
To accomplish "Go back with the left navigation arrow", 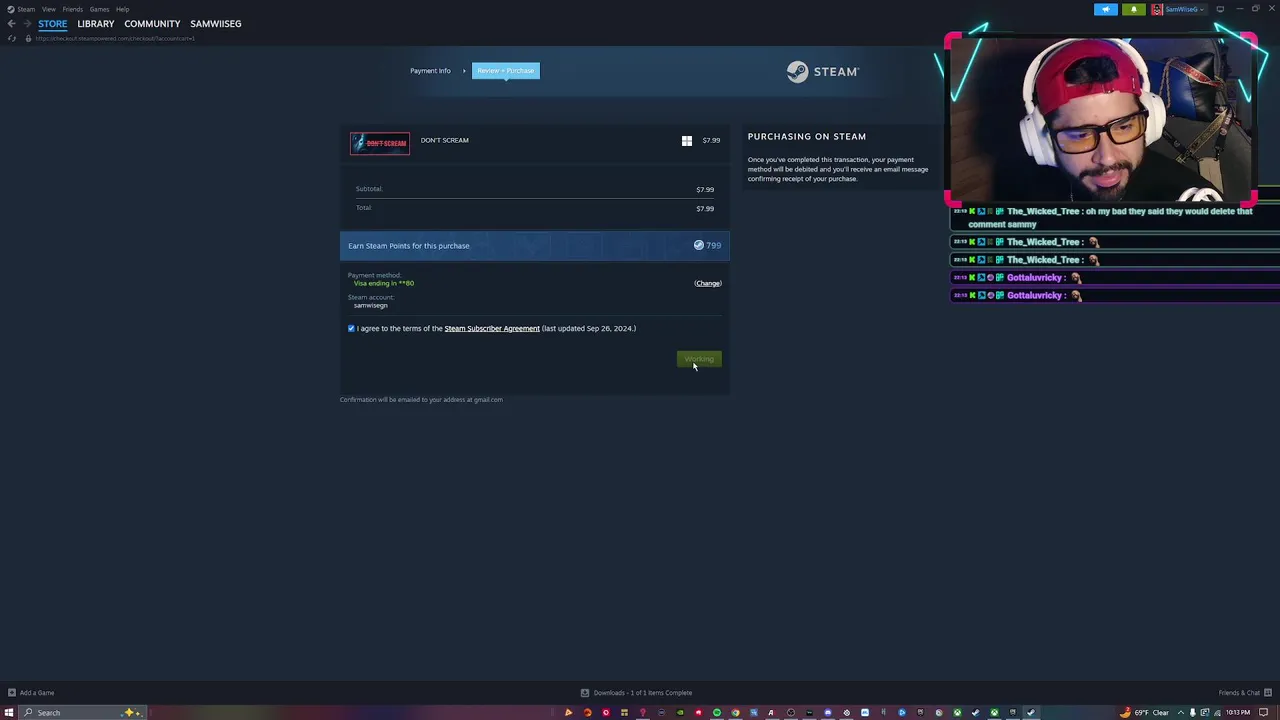I will pyautogui.click(x=11, y=23).
